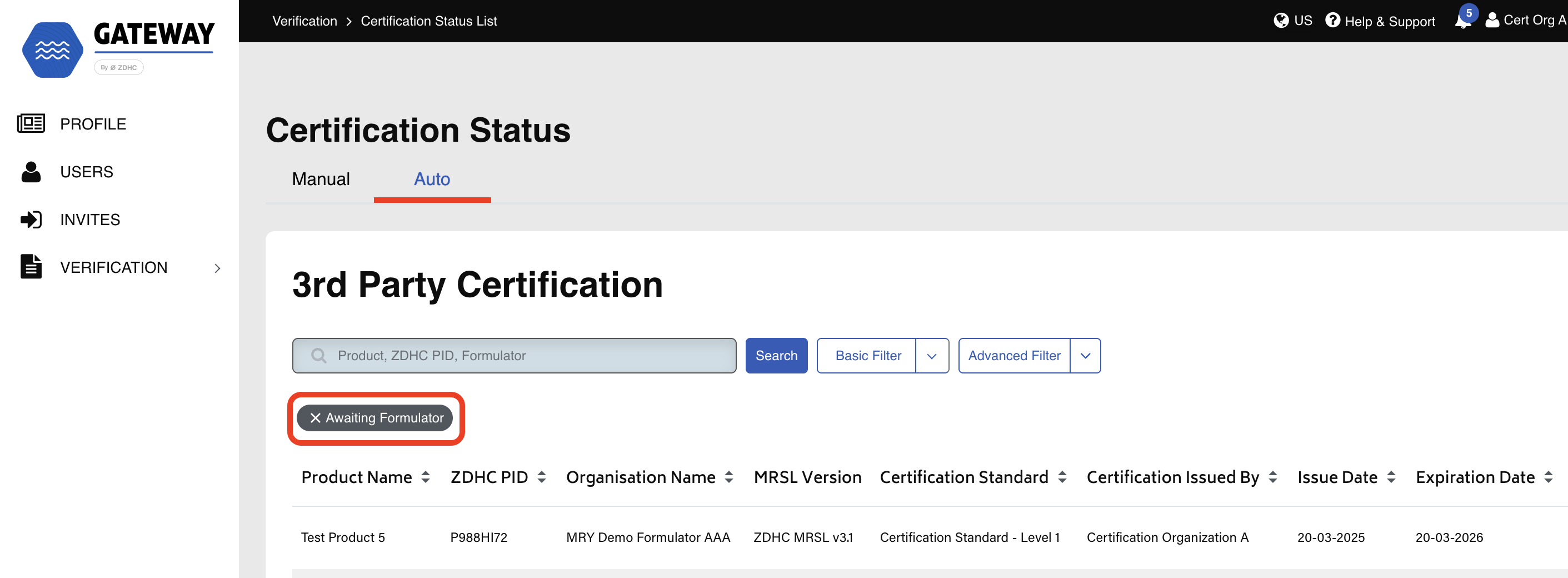Image resolution: width=1568 pixels, height=578 pixels.
Task: Open VERIFICATION in the sidebar
Action: [x=114, y=267]
